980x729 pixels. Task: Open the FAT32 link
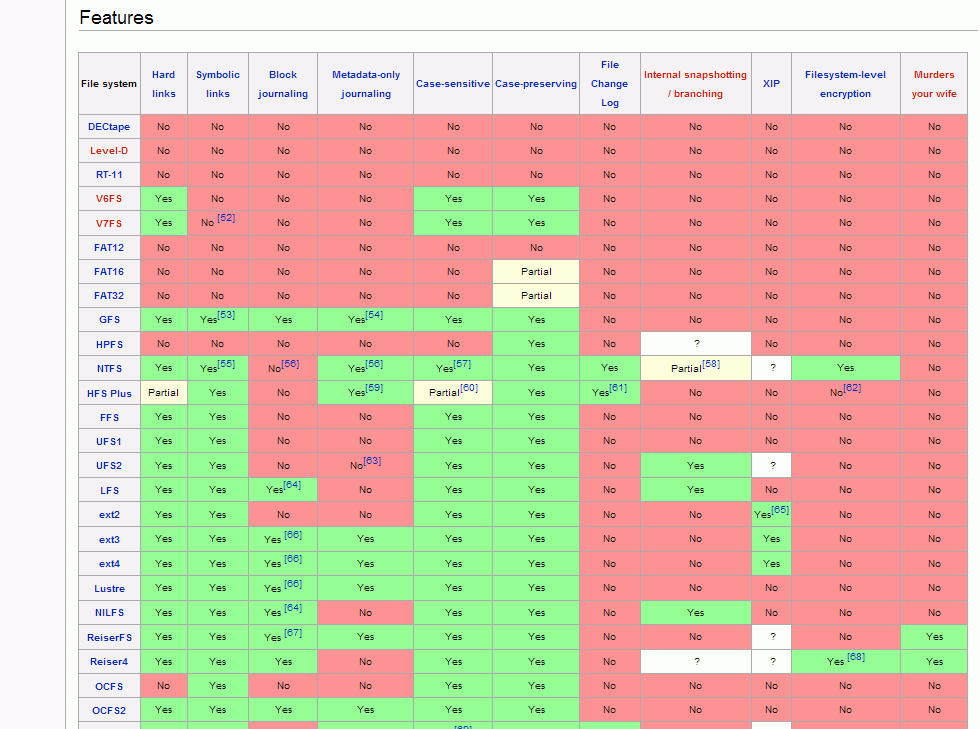[109, 296]
